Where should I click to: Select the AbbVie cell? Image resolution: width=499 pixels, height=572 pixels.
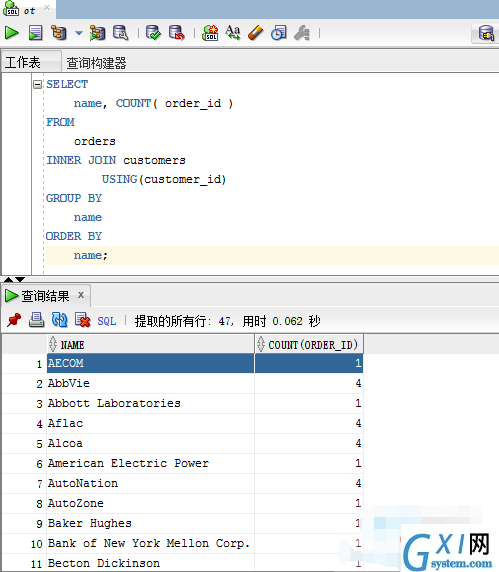pyautogui.click(x=151, y=383)
